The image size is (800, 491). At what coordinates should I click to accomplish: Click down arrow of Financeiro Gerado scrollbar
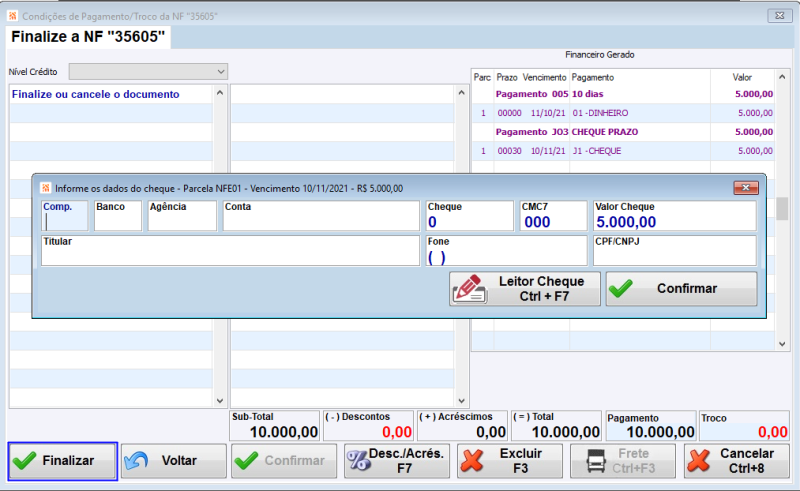pyautogui.click(x=782, y=344)
